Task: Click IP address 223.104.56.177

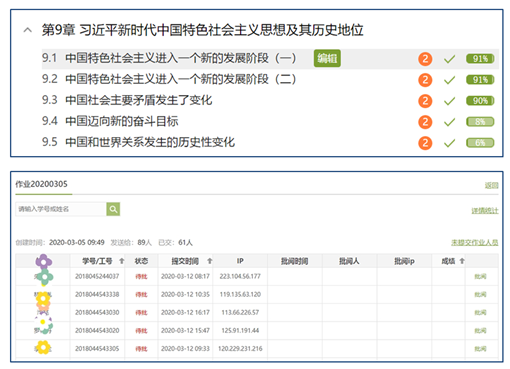Action: 240,276
